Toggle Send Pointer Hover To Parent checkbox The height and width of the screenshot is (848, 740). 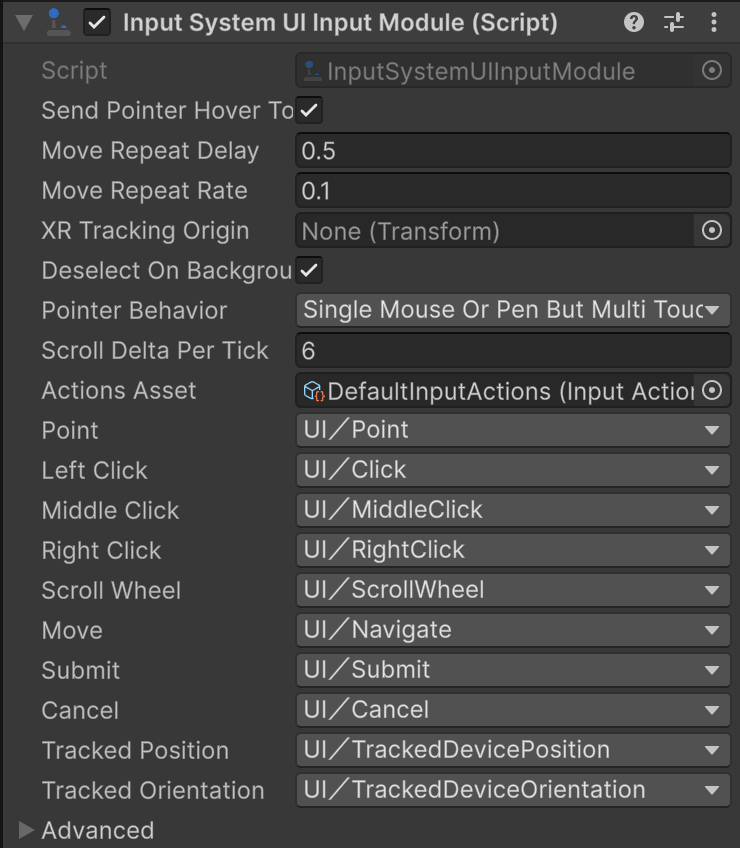tap(310, 111)
